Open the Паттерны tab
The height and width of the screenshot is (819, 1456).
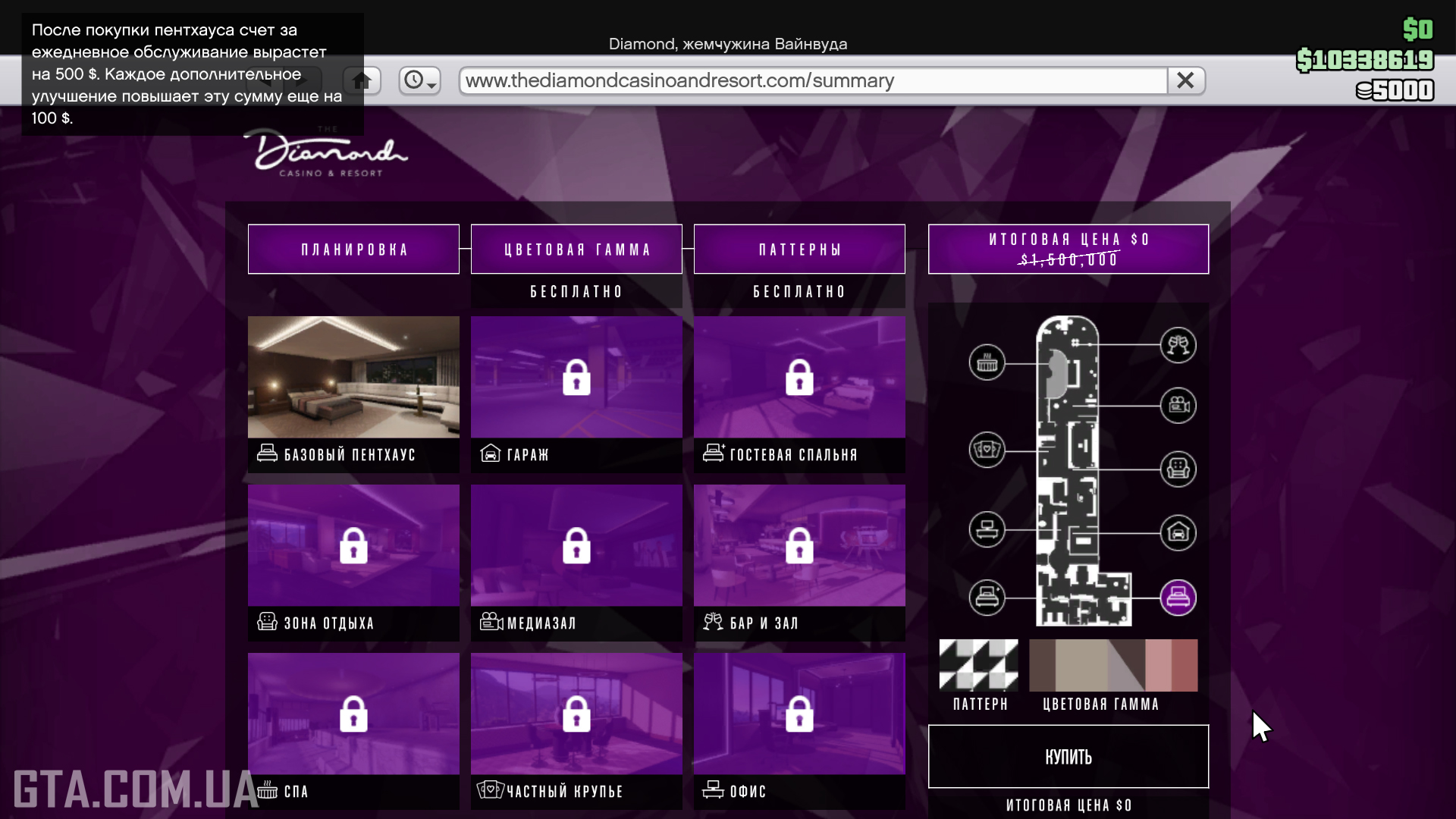799,249
